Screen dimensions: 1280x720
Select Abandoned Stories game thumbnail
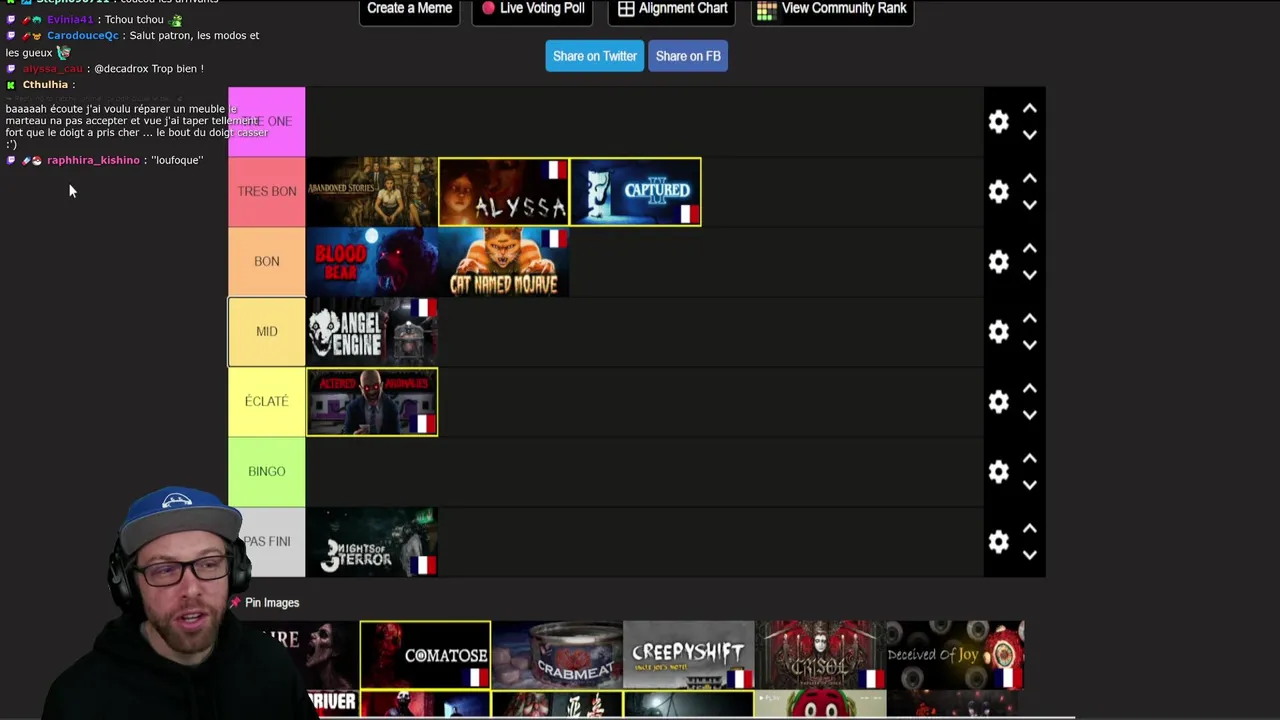372,192
